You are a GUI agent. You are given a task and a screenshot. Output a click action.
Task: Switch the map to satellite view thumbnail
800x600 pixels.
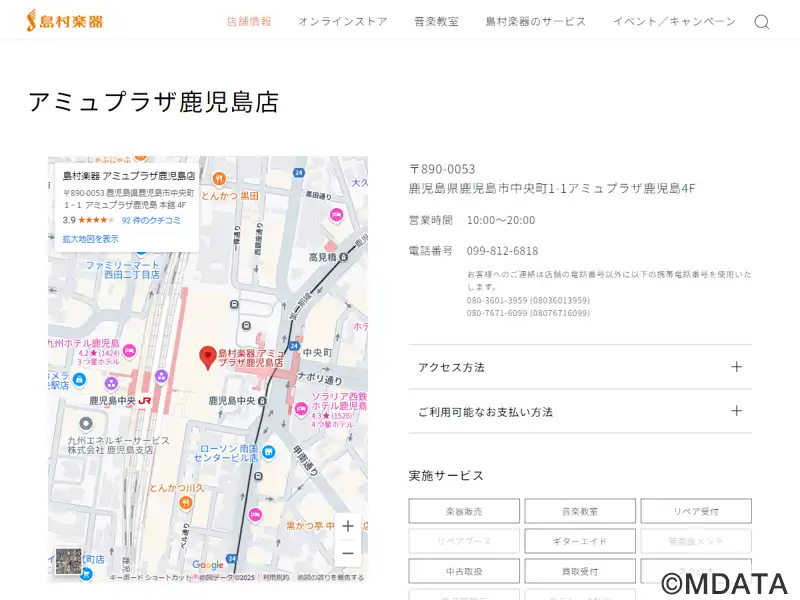[68, 561]
